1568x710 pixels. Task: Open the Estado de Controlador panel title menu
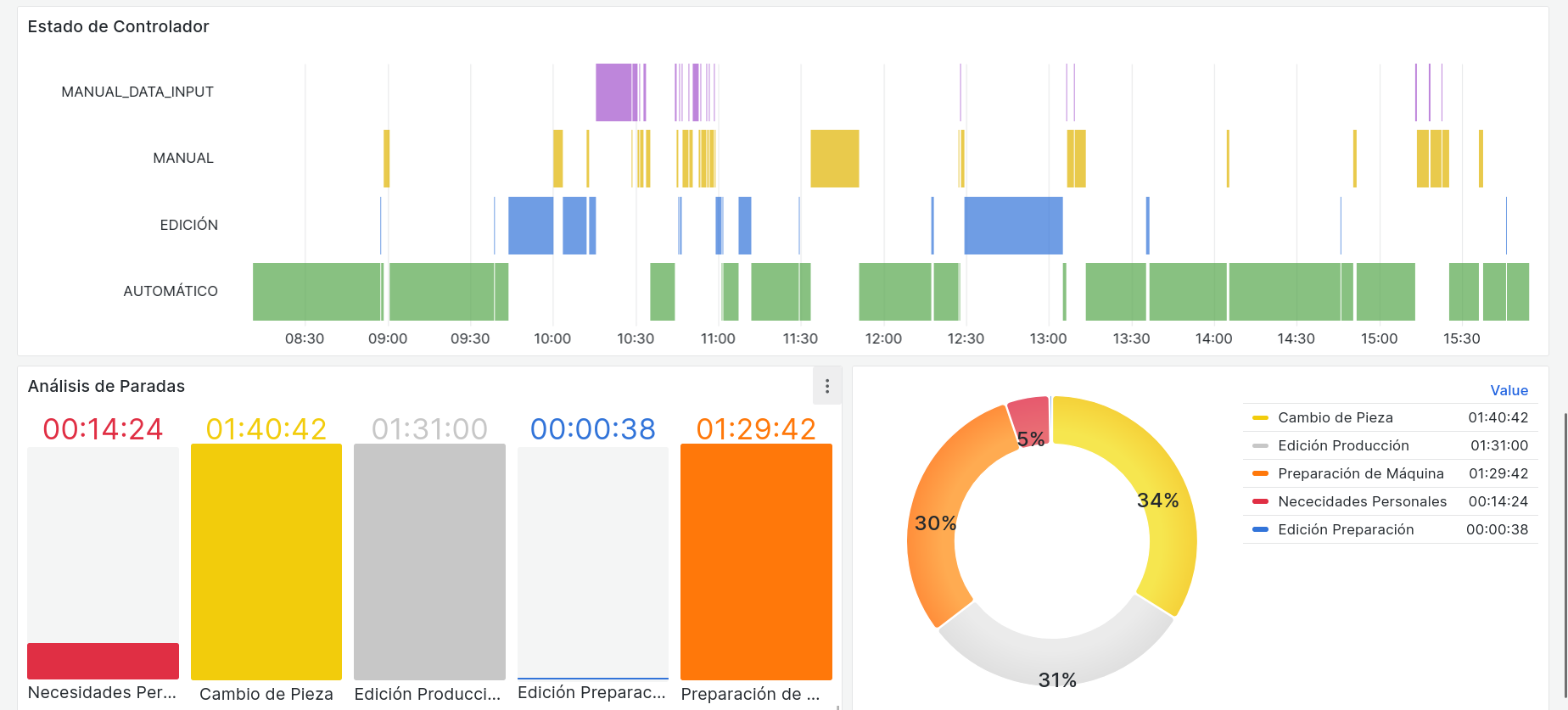point(118,26)
